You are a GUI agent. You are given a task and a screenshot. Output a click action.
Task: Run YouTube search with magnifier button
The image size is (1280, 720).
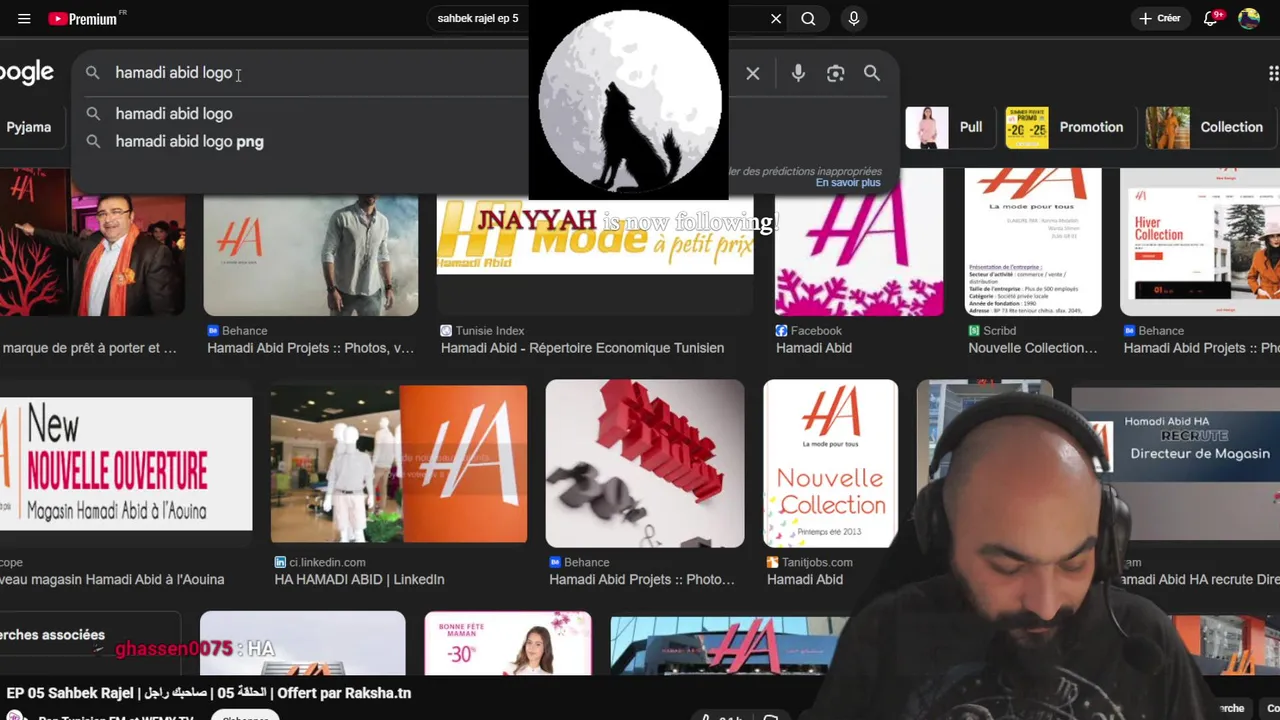[x=808, y=18]
